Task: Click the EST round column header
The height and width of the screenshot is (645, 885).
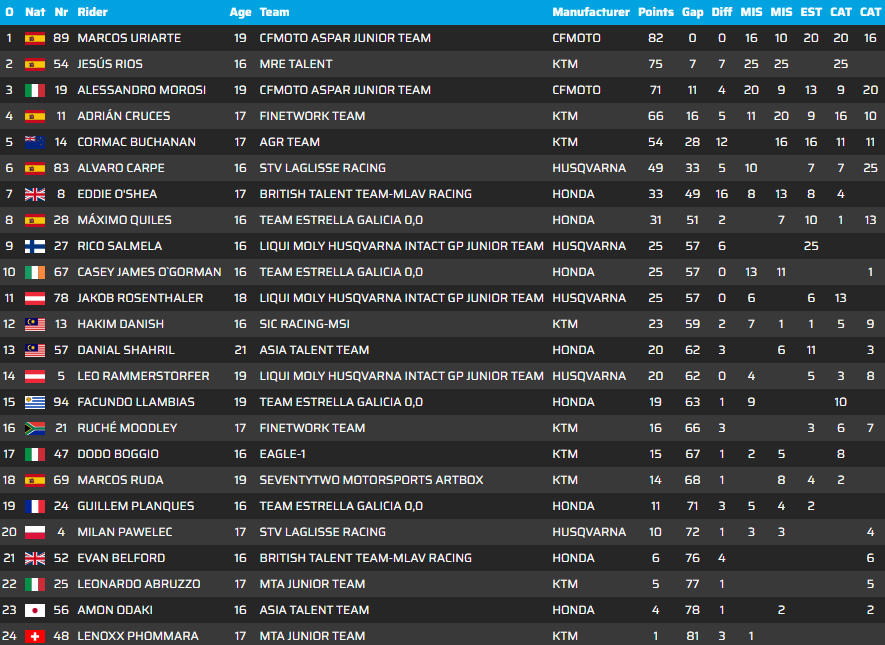Action: [x=811, y=12]
